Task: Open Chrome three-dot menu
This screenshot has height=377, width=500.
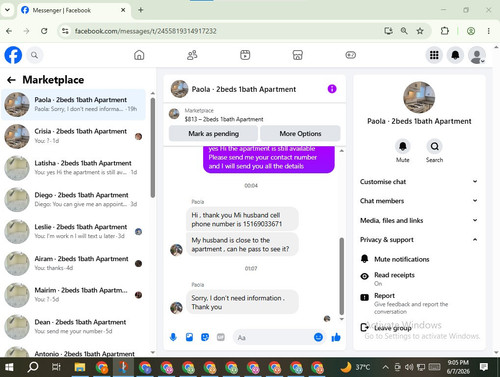Action: (x=489, y=31)
